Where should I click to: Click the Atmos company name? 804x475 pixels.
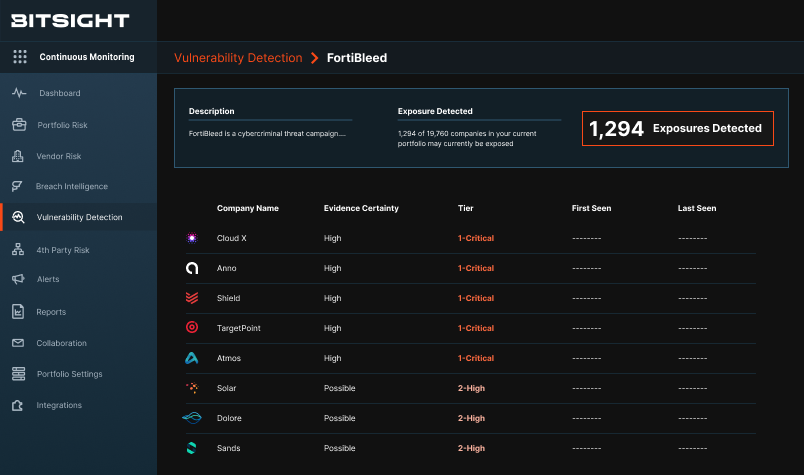click(229, 358)
